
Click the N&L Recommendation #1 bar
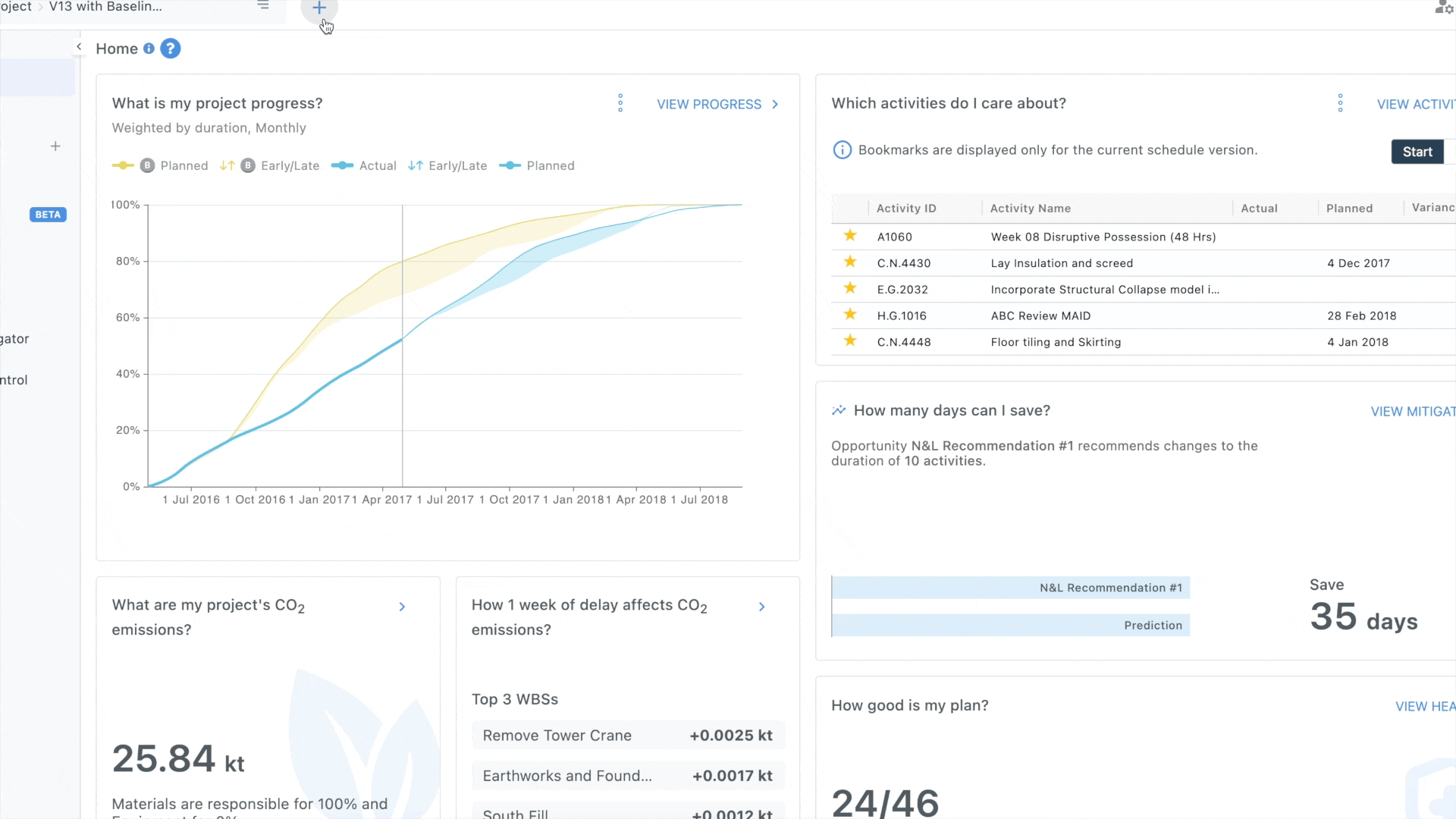[x=1010, y=588]
